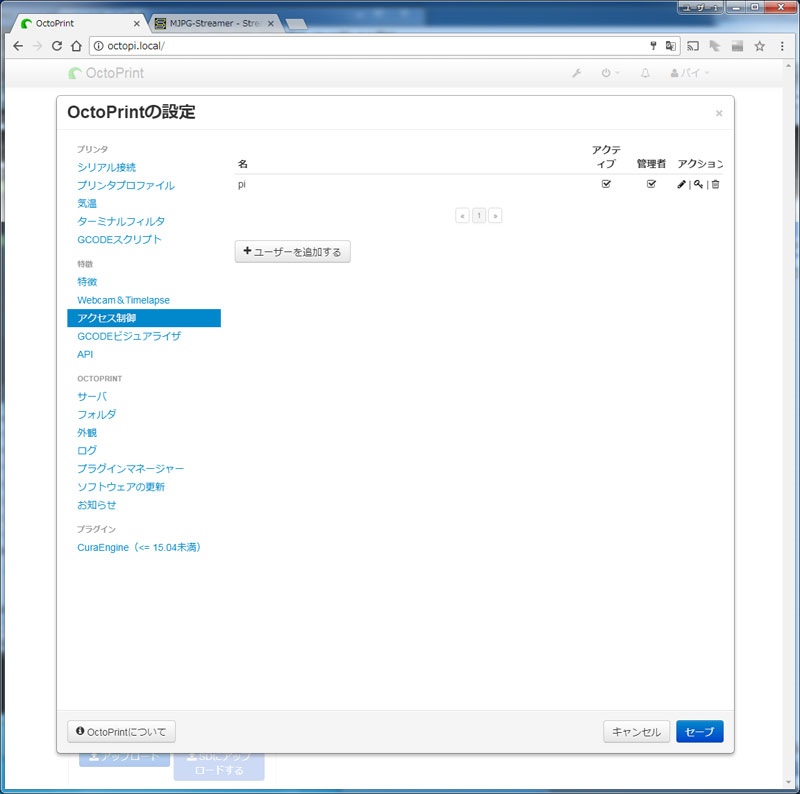The width and height of the screenshot is (800, 794).
Task: Close the OctoPrint browser tab
Action: [x=136, y=23]
